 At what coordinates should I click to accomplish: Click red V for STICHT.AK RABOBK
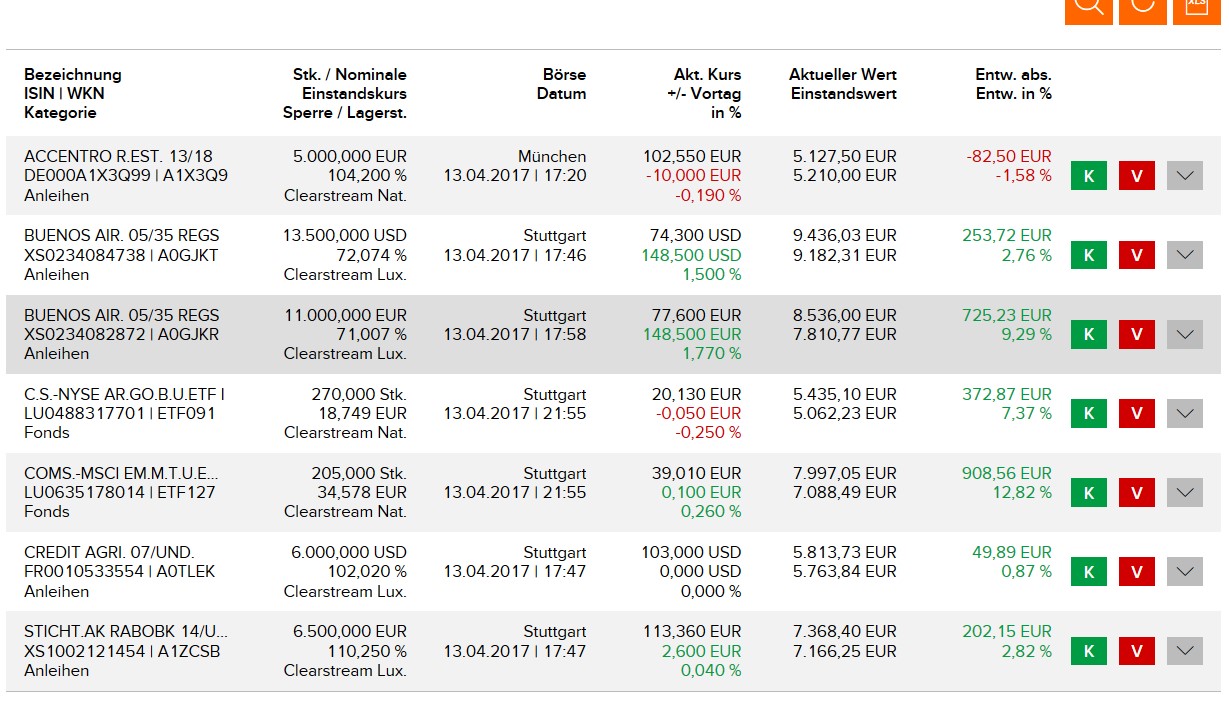coord(1136,651)
